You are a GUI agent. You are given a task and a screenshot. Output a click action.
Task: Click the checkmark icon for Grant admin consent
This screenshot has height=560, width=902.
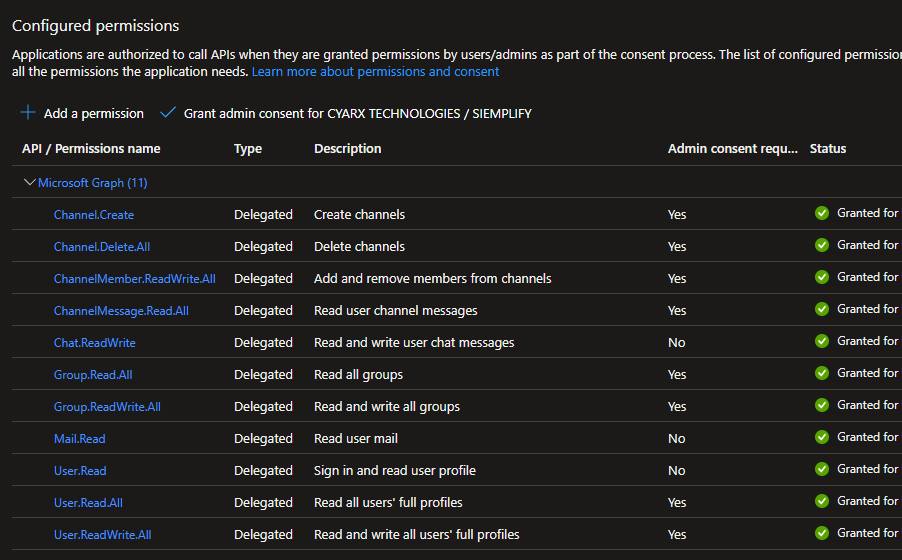(168, 113)
